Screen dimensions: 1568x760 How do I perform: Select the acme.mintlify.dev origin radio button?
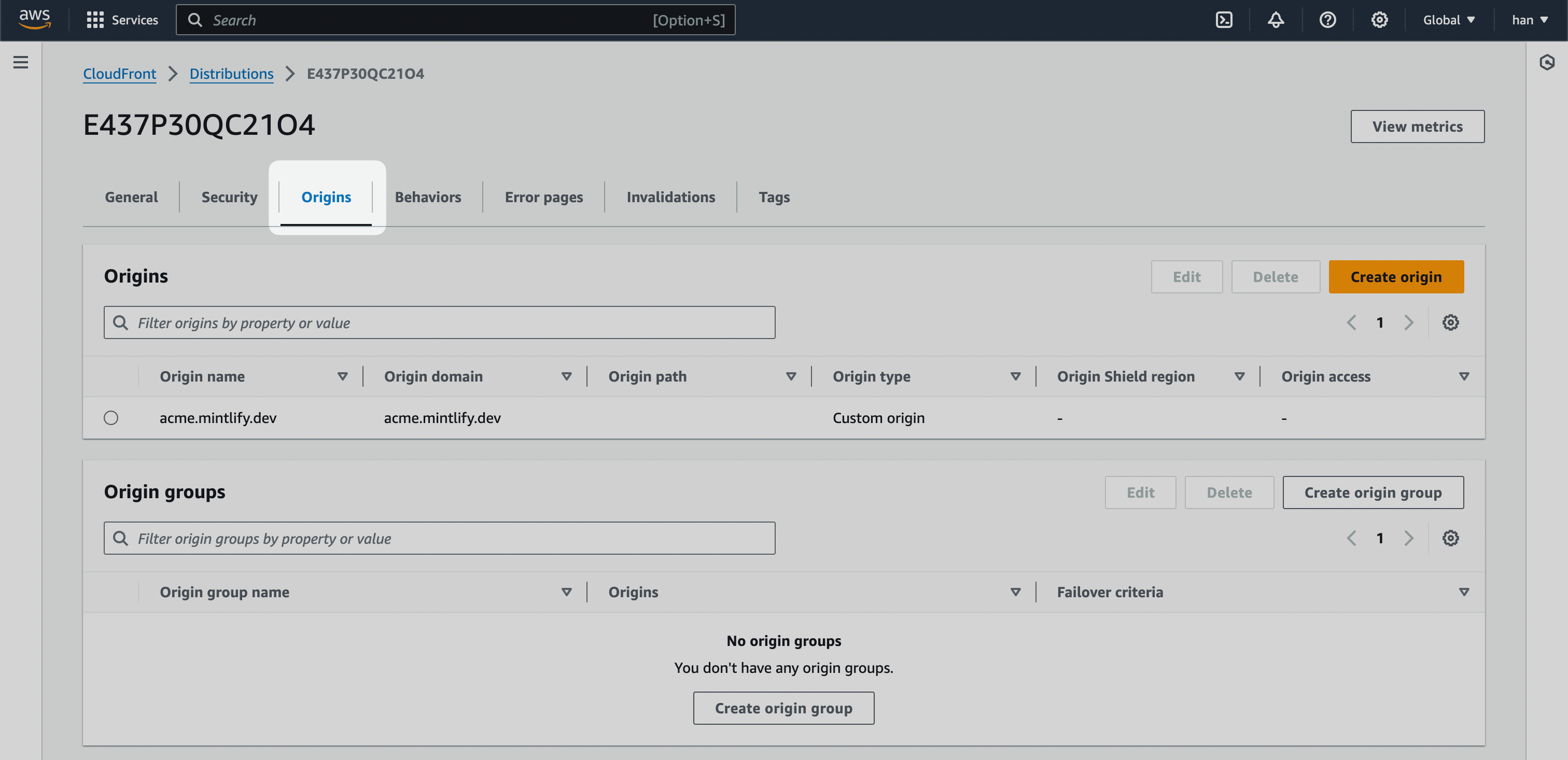111,418
